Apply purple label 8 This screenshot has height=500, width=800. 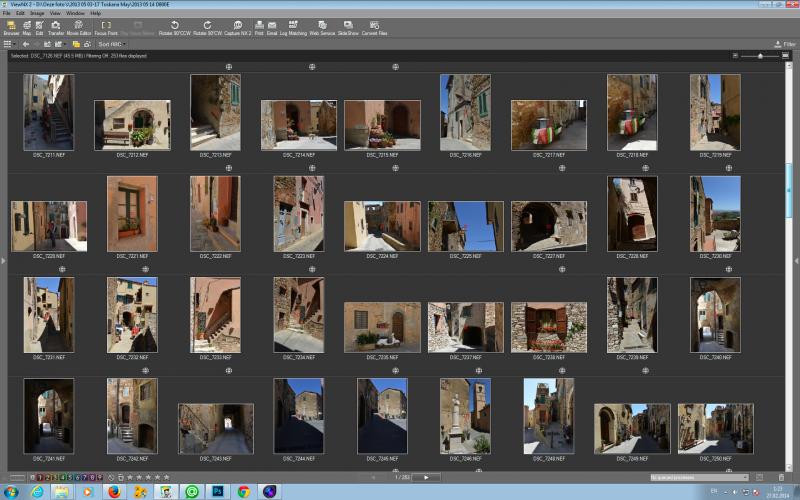tap(92, 478)
